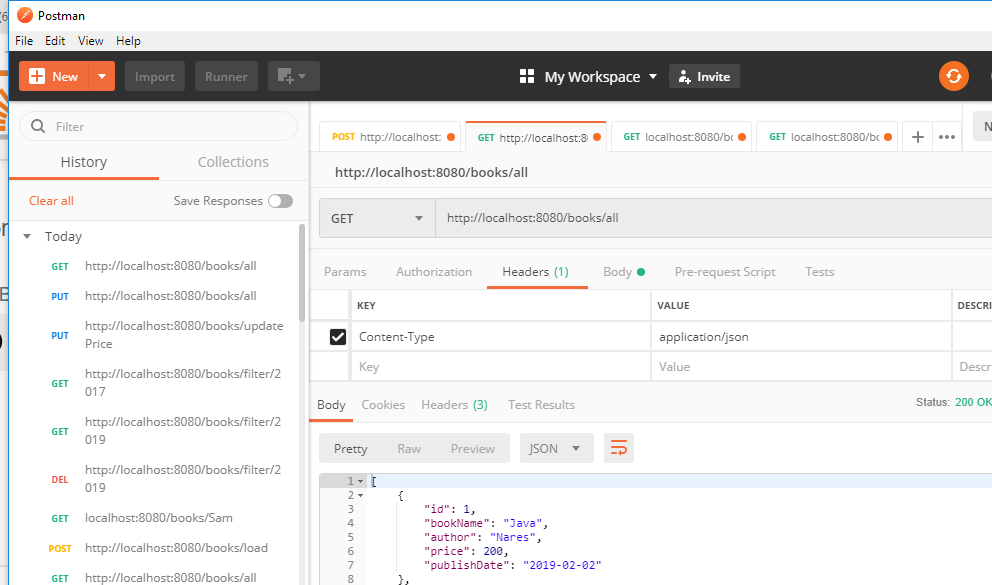
Task: Select the Raw view button
Action: [x=409, y=448]
